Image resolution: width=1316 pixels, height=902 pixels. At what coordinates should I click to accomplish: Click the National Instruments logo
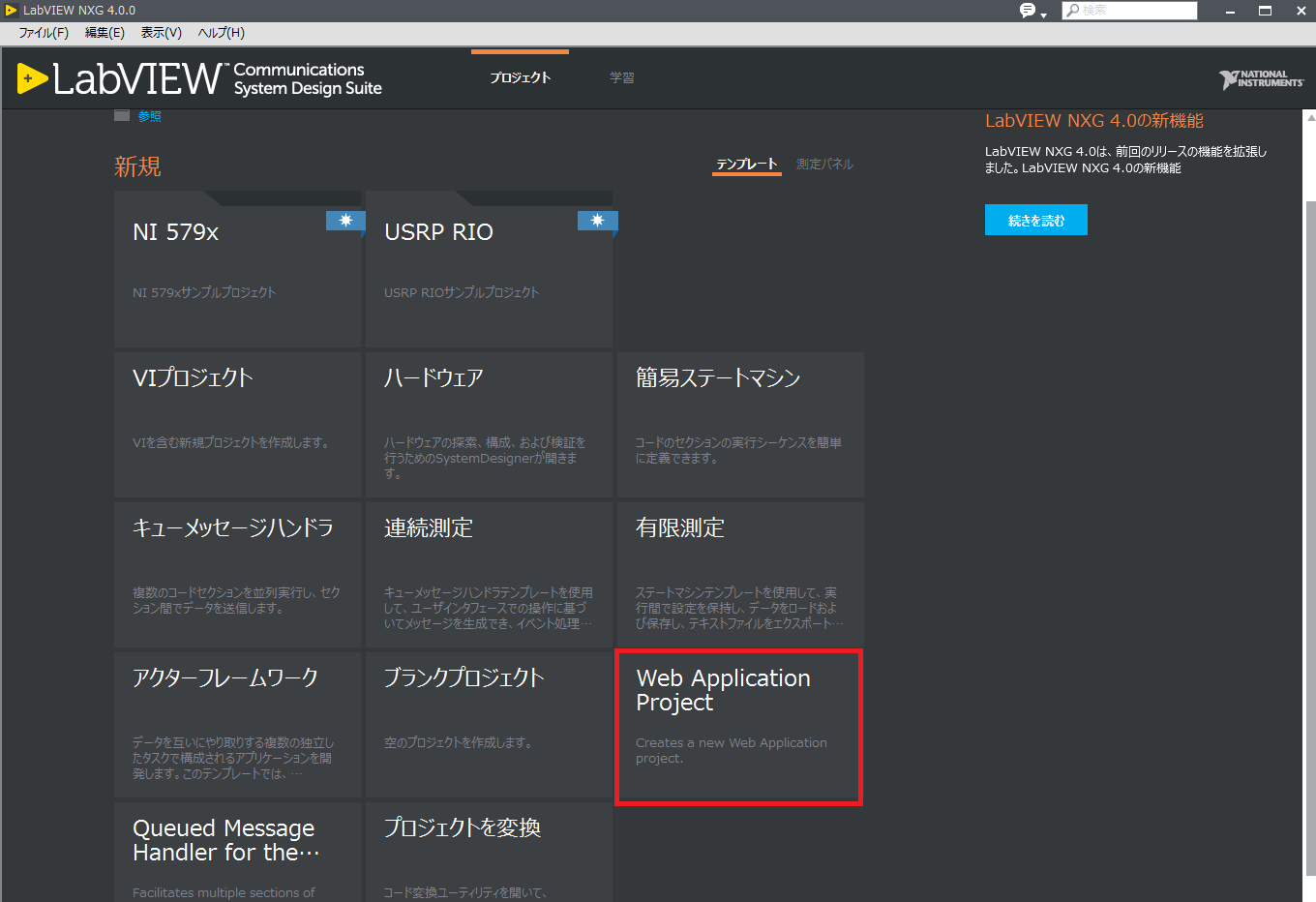click(x=1261, y=79)
